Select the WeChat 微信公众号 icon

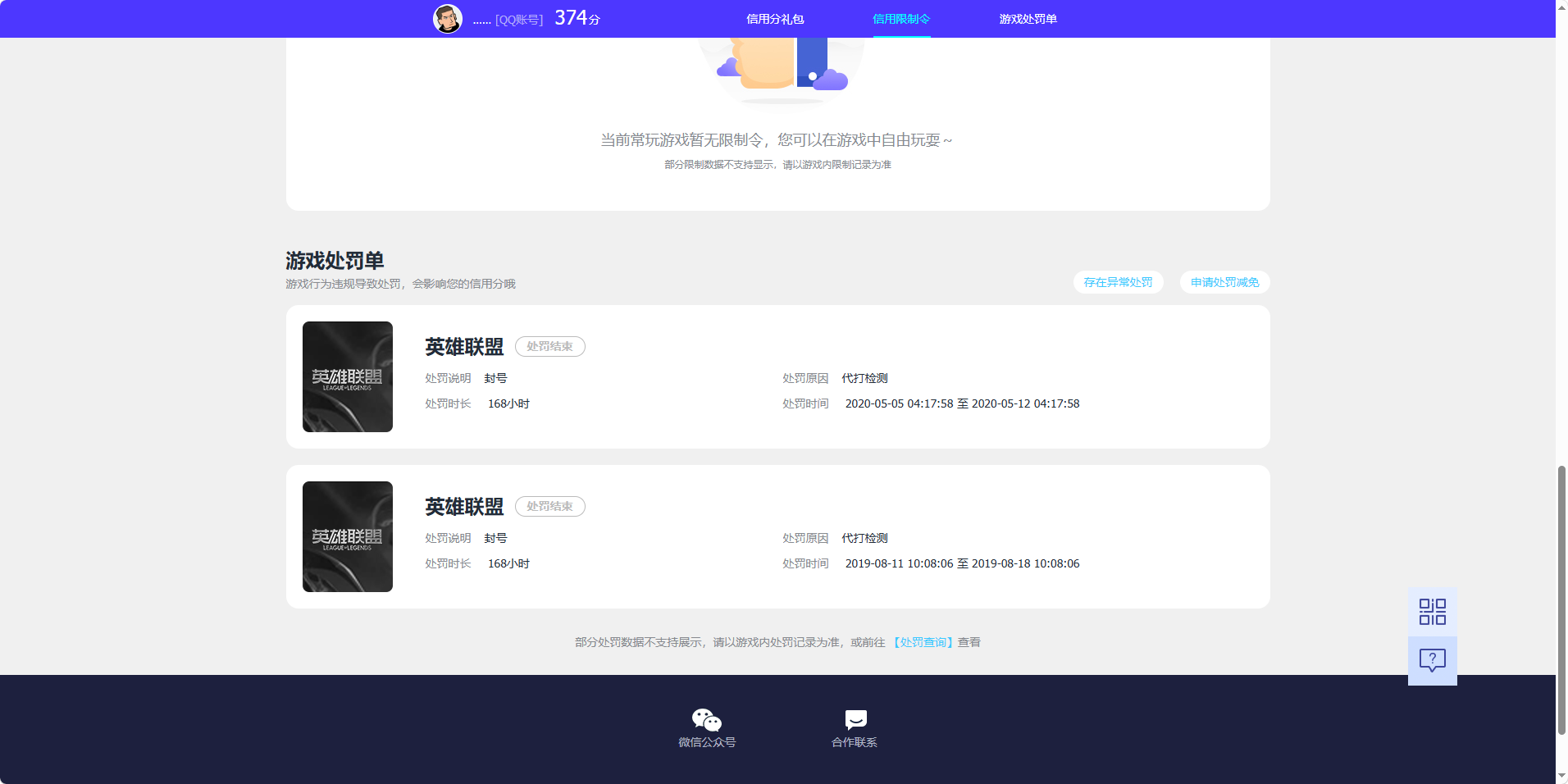pos(705,720)
